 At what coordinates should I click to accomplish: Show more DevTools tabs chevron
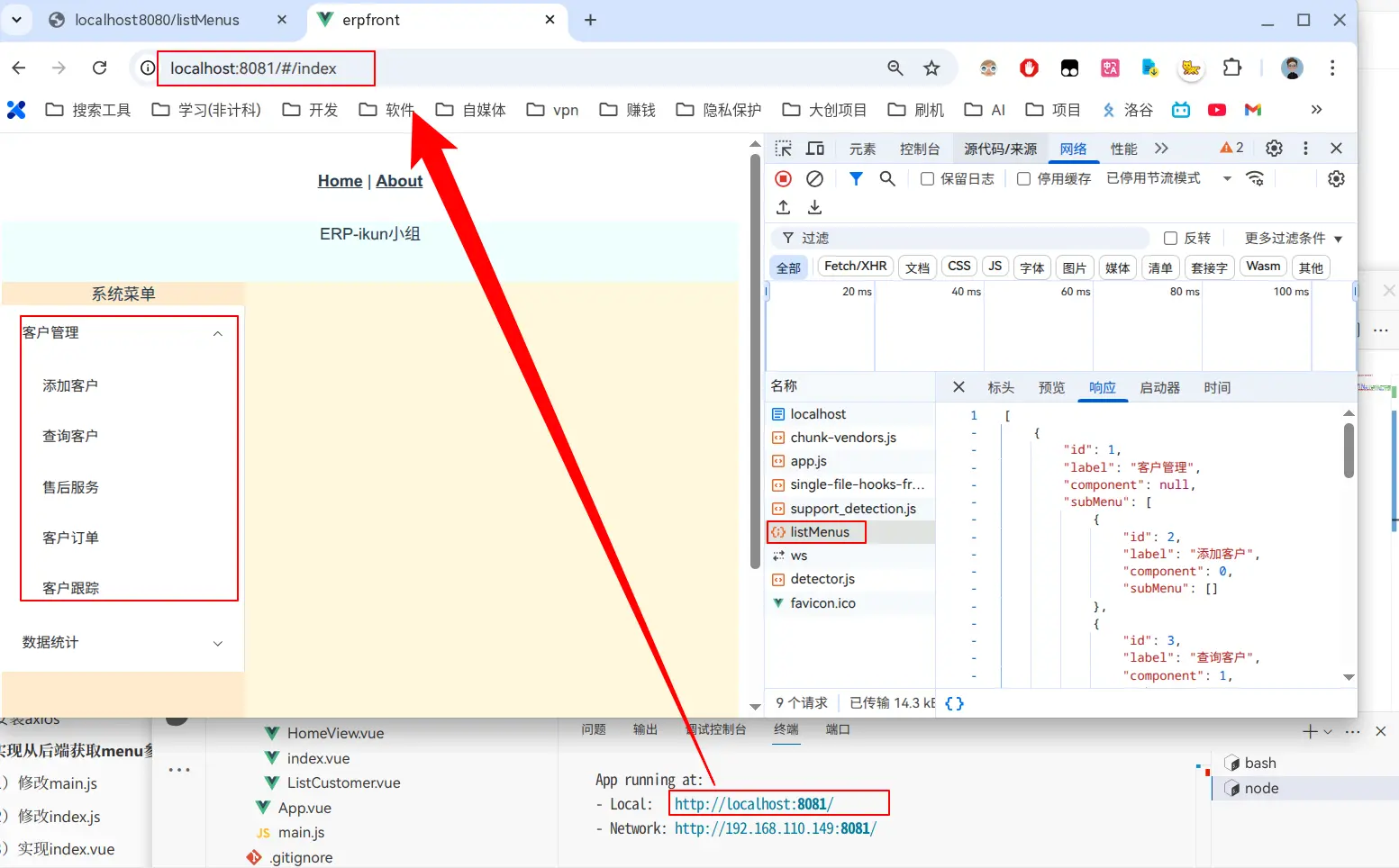pyautogui.click(x=1161, y=149)
